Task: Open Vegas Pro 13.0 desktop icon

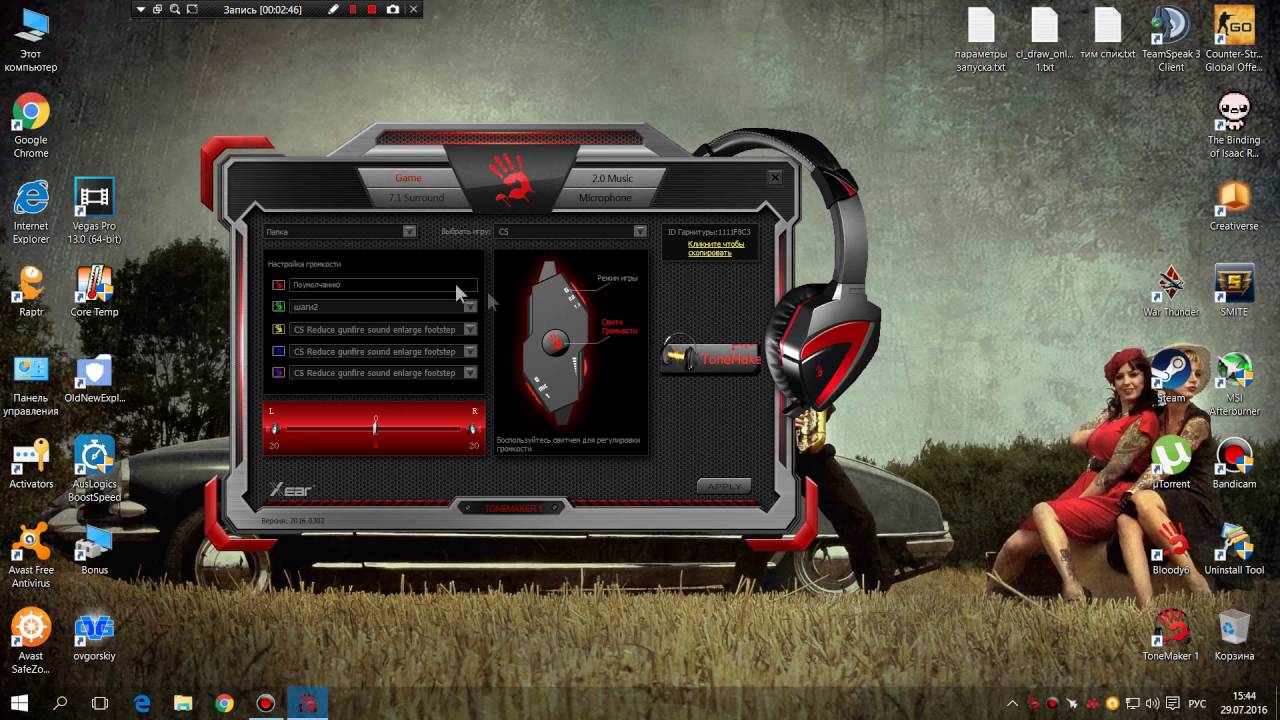Action: tap(94, 212)
